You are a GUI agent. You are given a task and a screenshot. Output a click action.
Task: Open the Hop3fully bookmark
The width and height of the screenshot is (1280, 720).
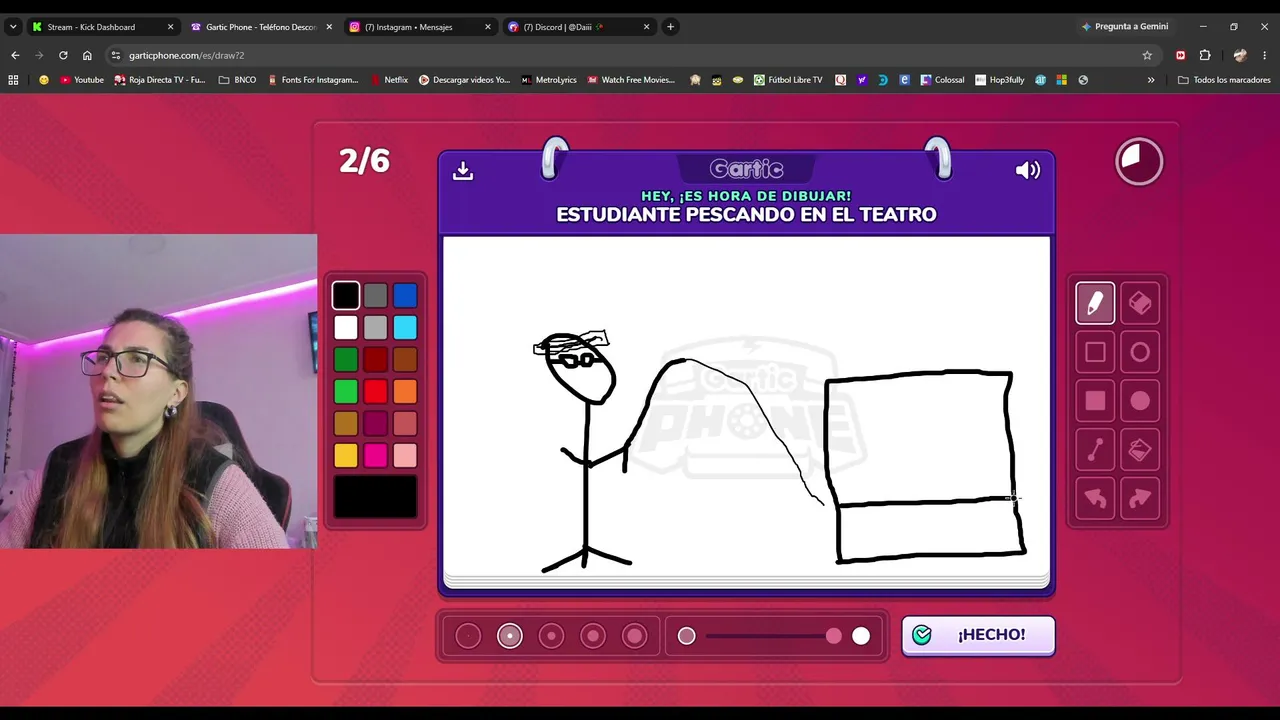click(x=999, y=80)
